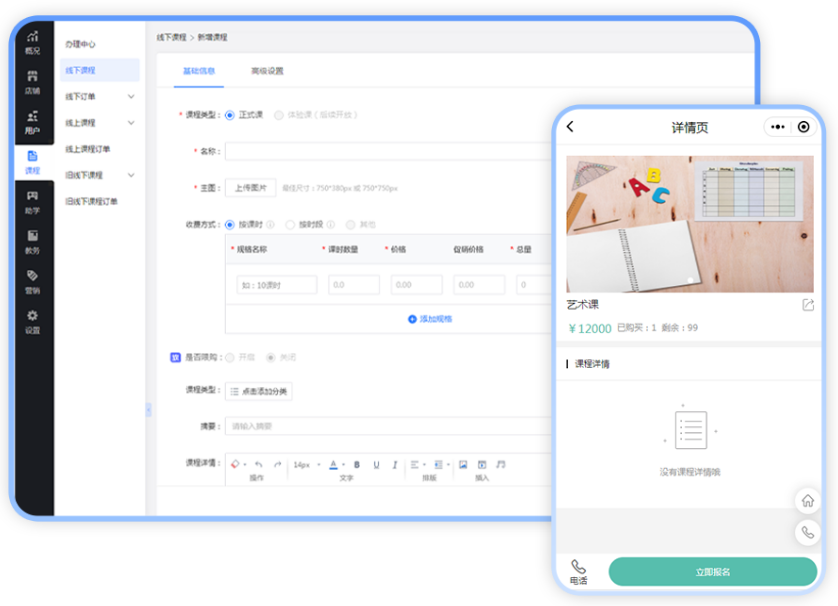Click the 添加规格 add spec link

[430, 319]
